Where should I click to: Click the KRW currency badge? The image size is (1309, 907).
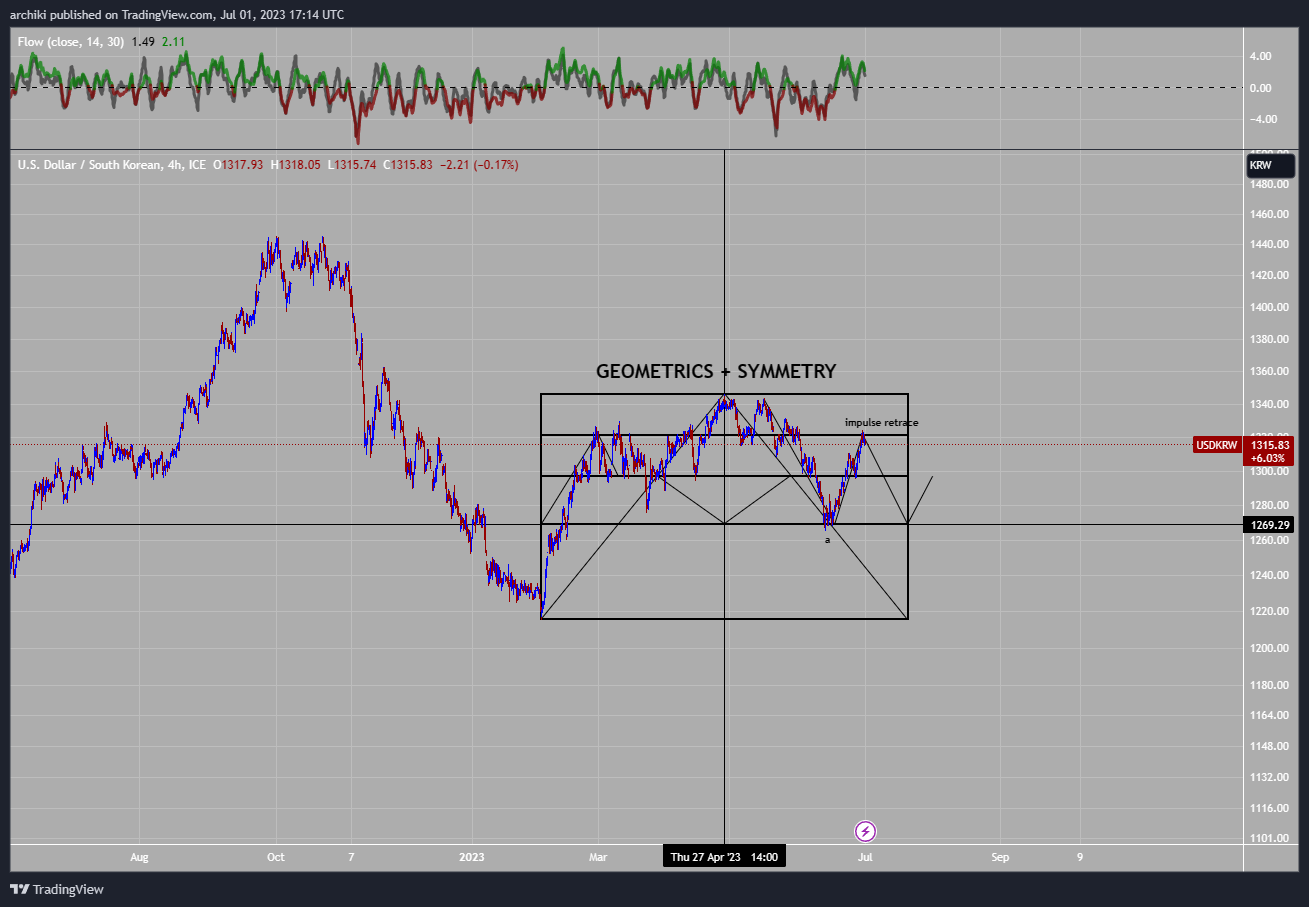[x=1271, y=166]
